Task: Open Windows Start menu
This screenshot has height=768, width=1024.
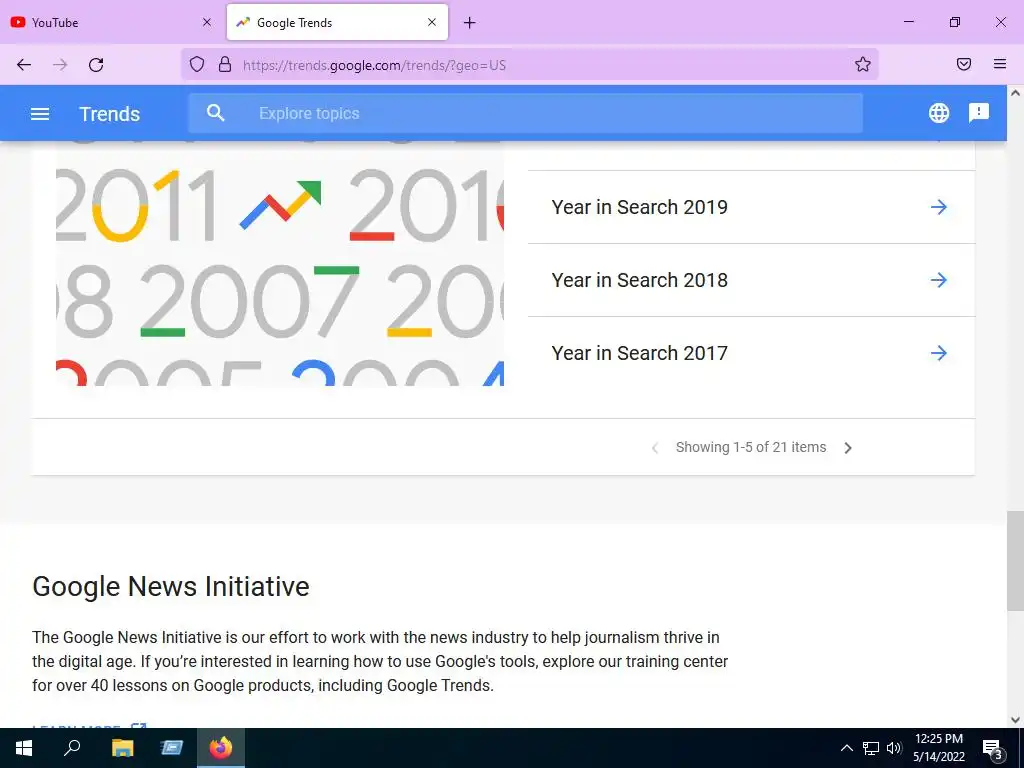Action: [24, 748]
